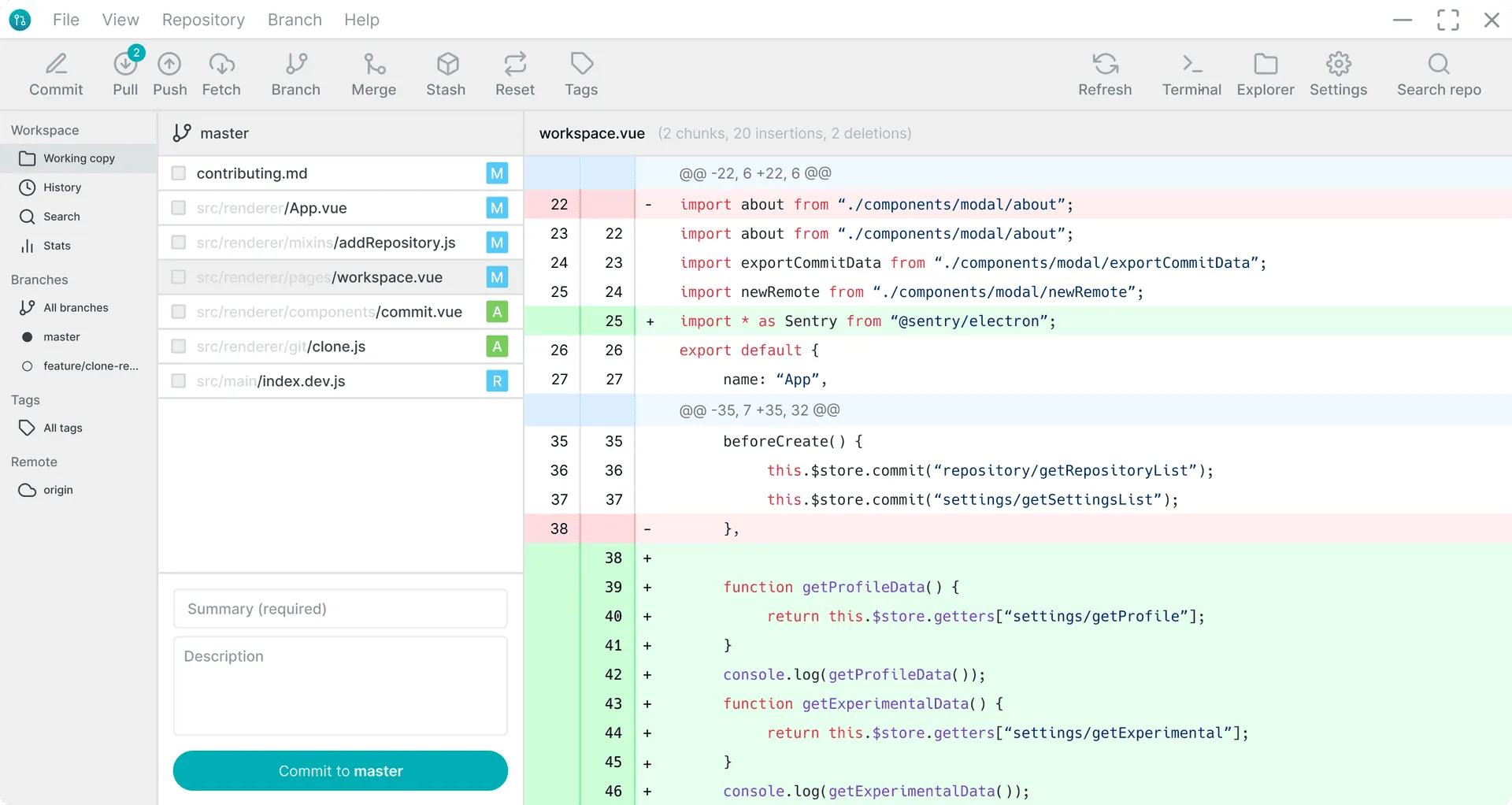This screenshot has height=805, width=1512.
Task: Collapse the Remote section
Action: (x=34, y=462)
